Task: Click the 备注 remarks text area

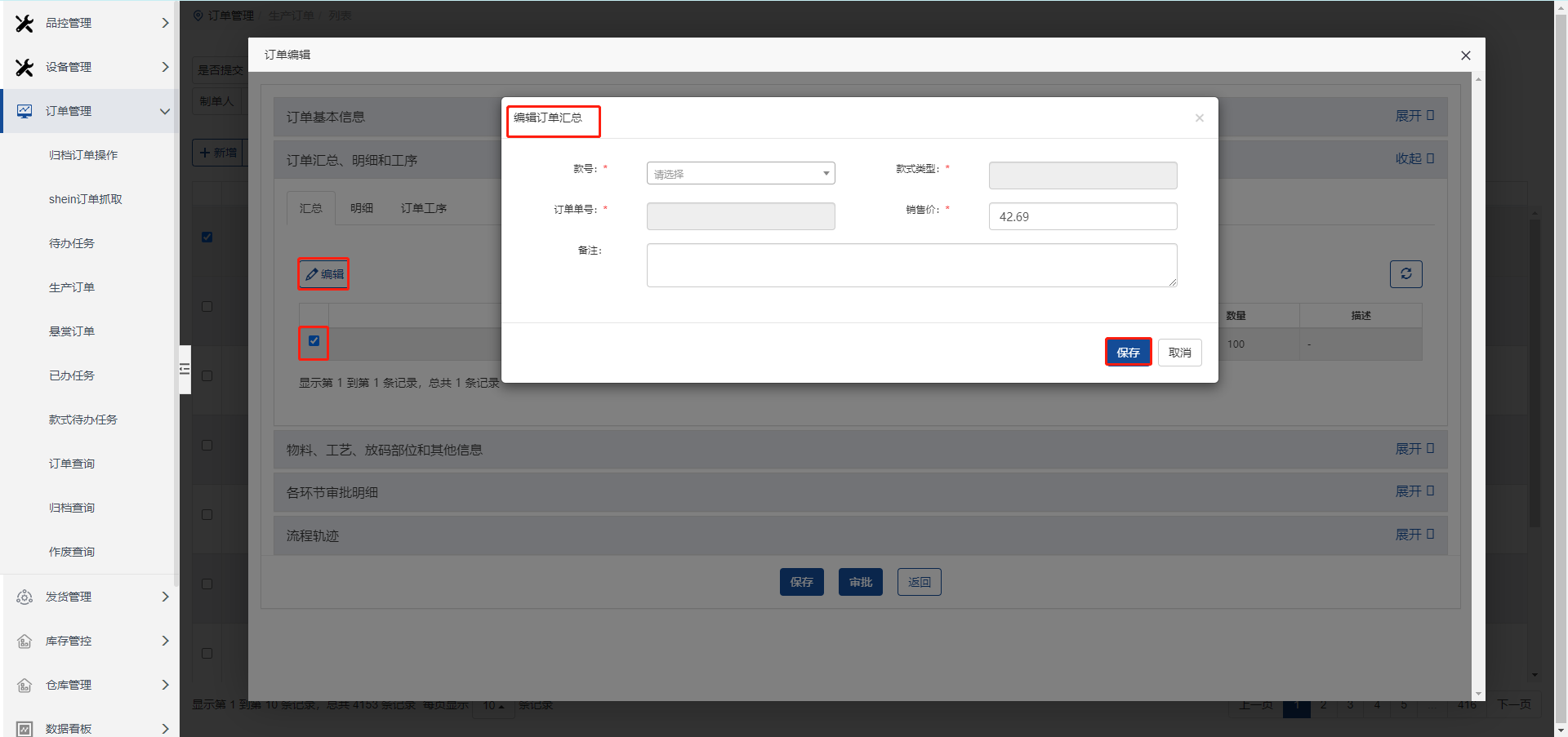Action: click(911, 265)
